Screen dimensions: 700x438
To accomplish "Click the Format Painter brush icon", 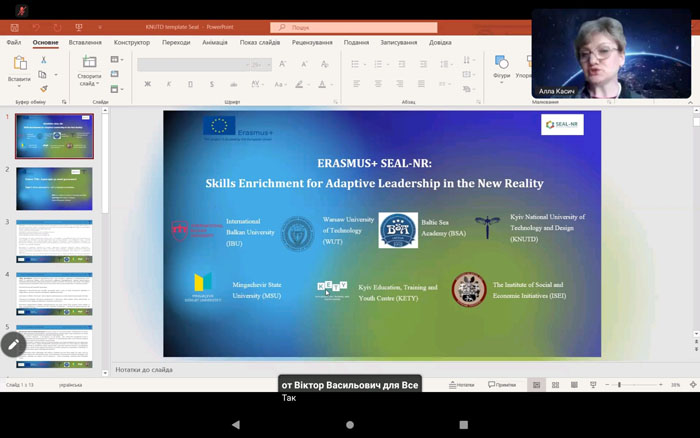I will [x=44, y=88].
